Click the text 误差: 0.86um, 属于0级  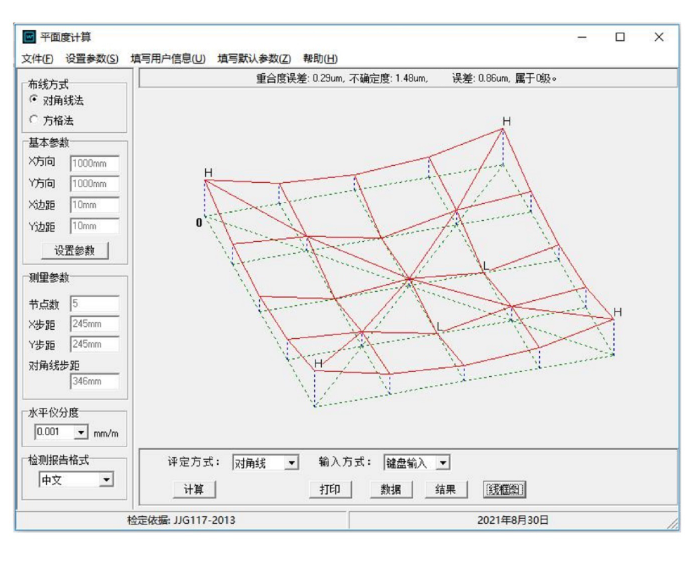coord(504,79)
